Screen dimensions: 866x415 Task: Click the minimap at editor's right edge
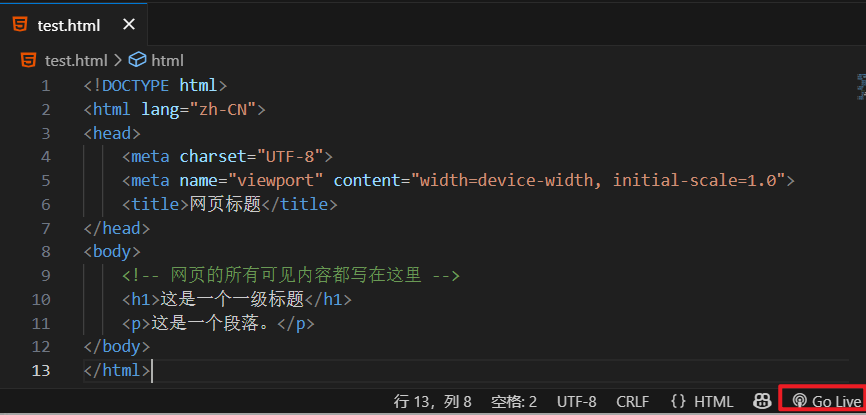tap(859, 90)
